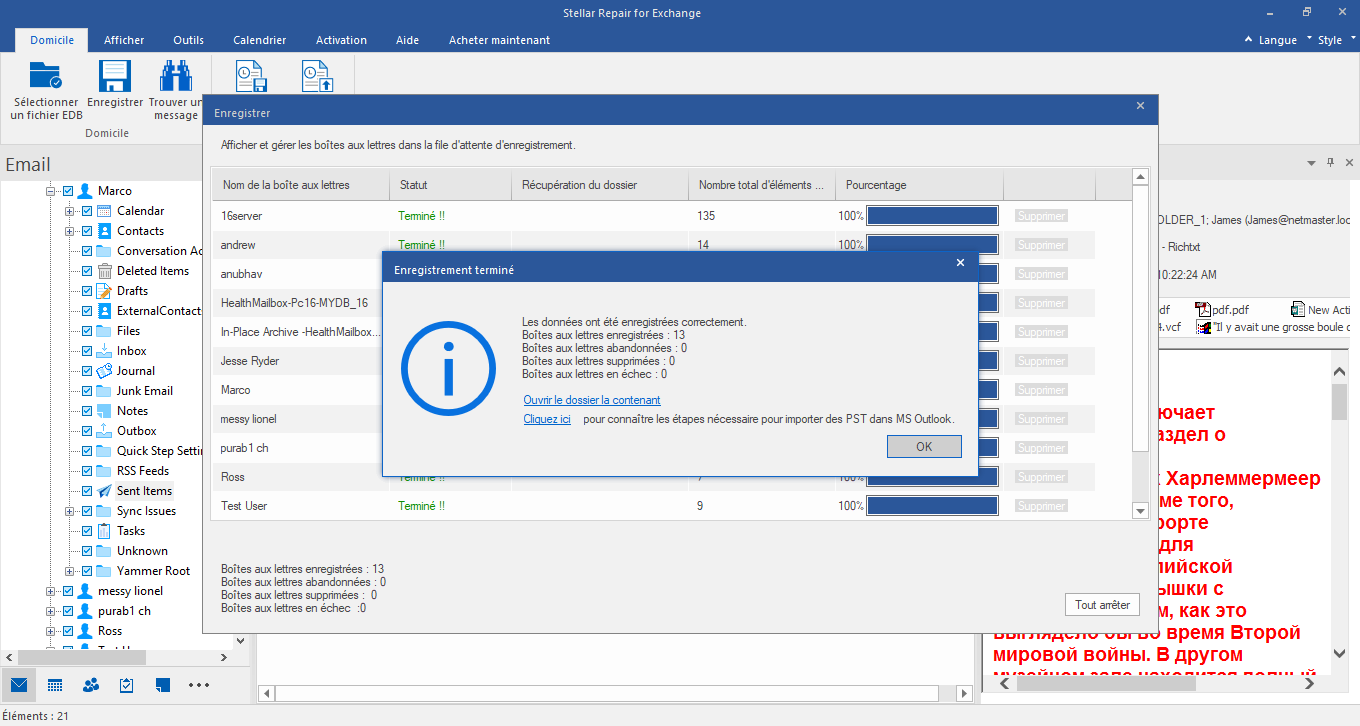Toggle the Sync Issues checkbox

pos(87,511)
